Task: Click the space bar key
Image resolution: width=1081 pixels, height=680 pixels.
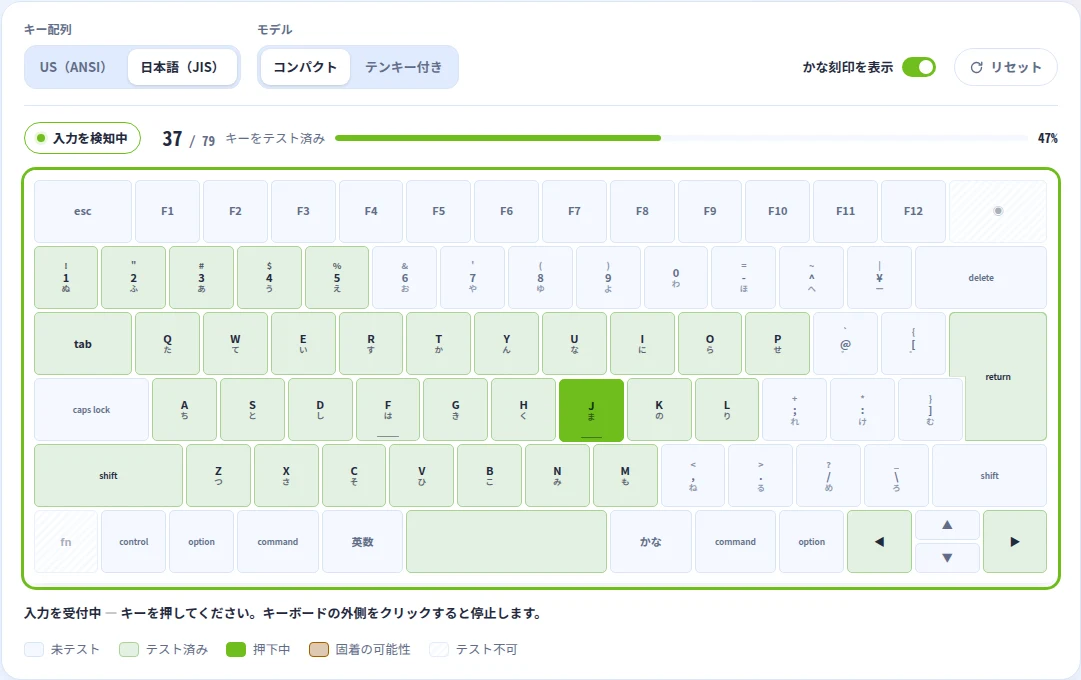Action: [507, 541]
